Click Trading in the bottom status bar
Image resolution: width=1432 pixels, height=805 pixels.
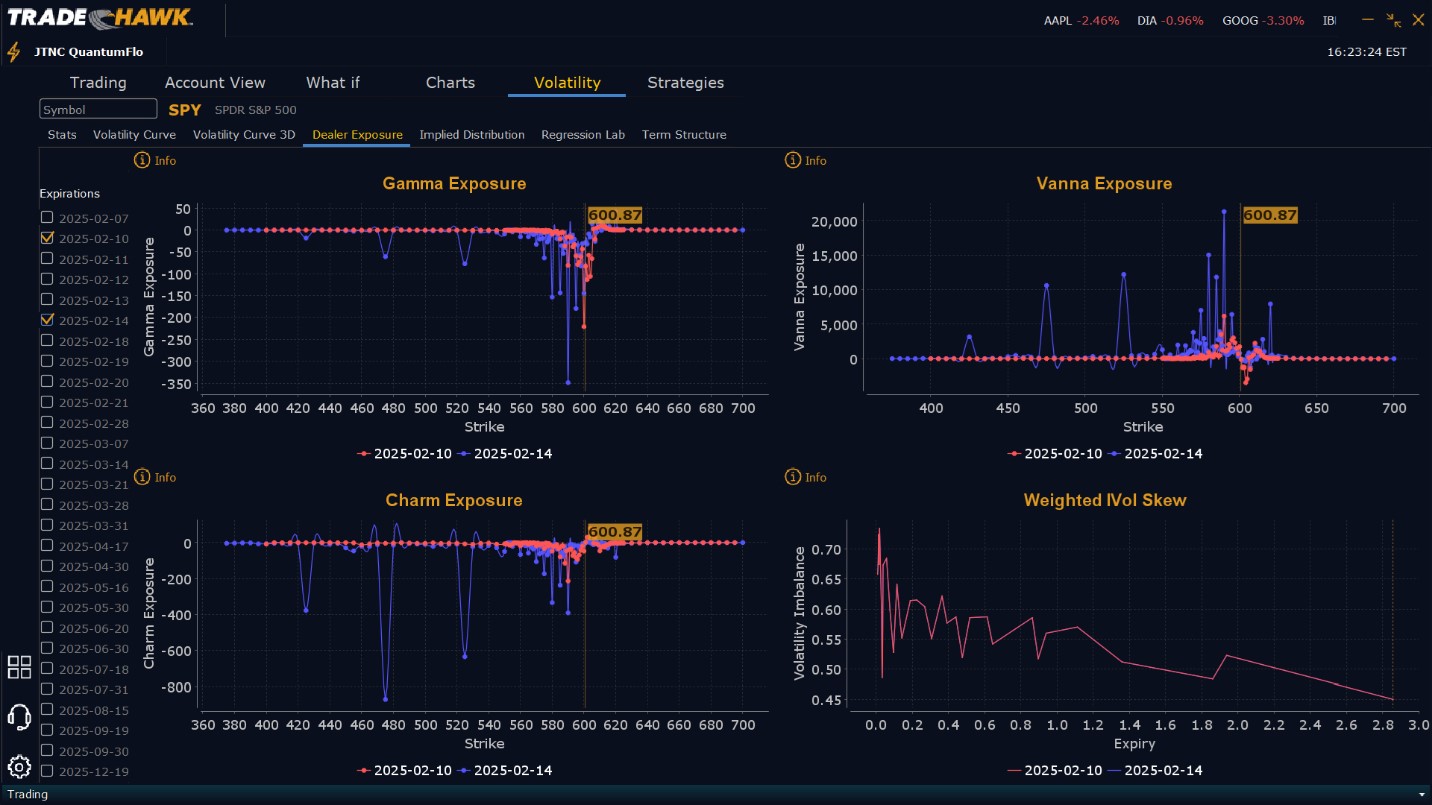pyautogui.click(x=28, y=794)
